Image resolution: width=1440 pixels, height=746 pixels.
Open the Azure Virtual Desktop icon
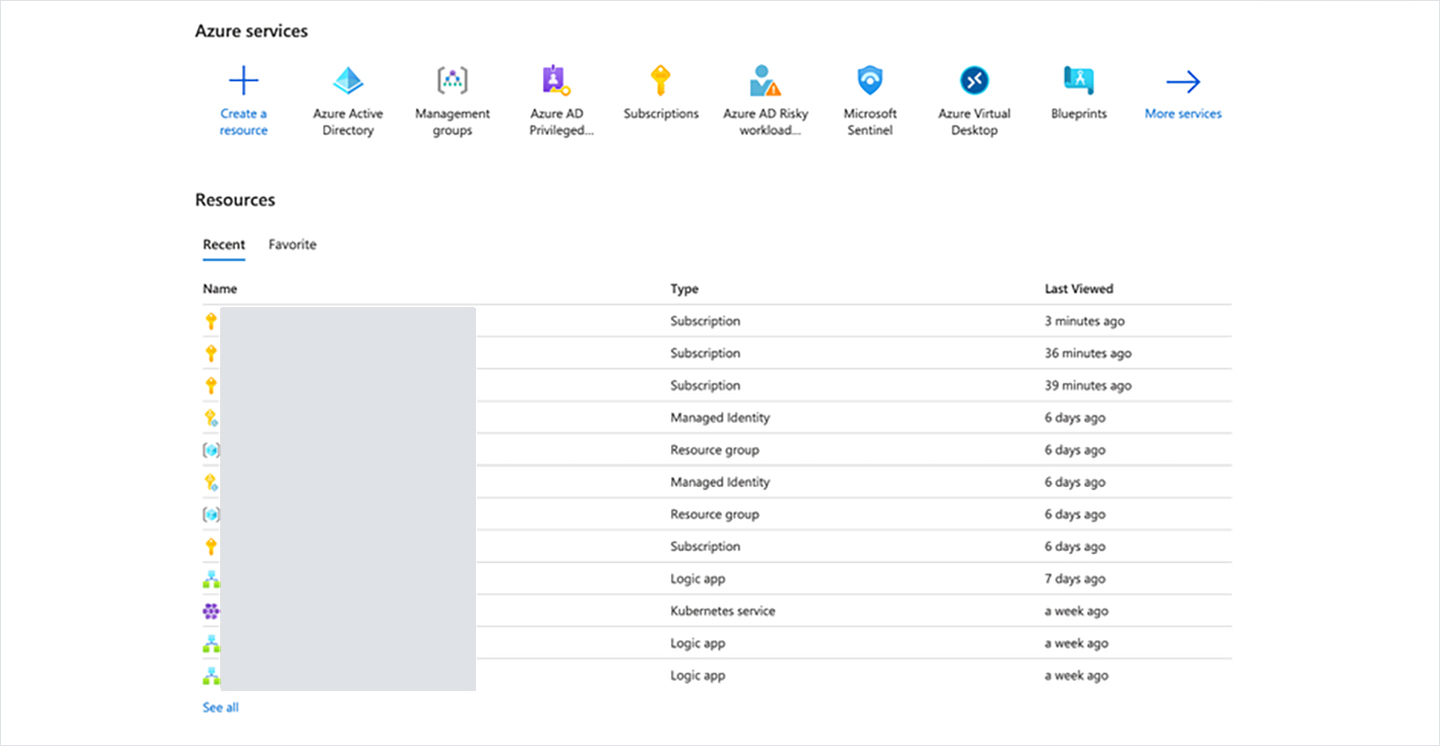click(x=974, y=80)
